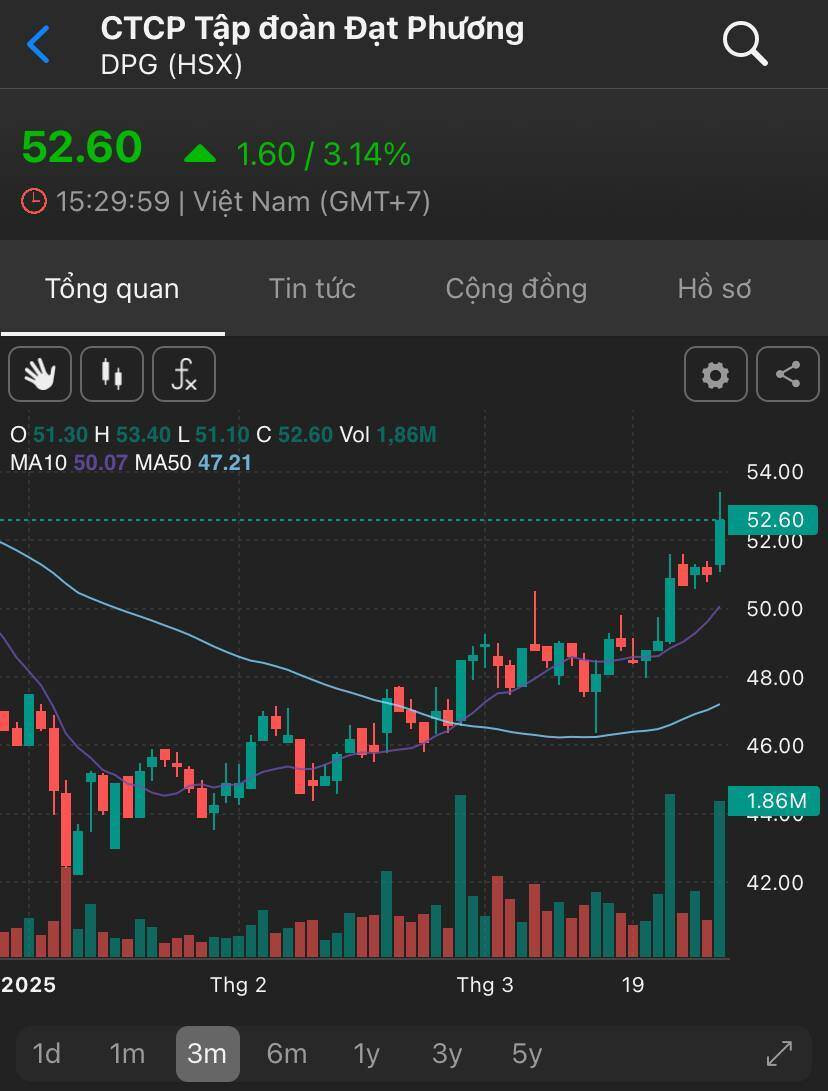Image resolution: width=828 pixels, height=1091 pixels.
Task: Open the fx indicators menu
Action: [x=184, y=374]
